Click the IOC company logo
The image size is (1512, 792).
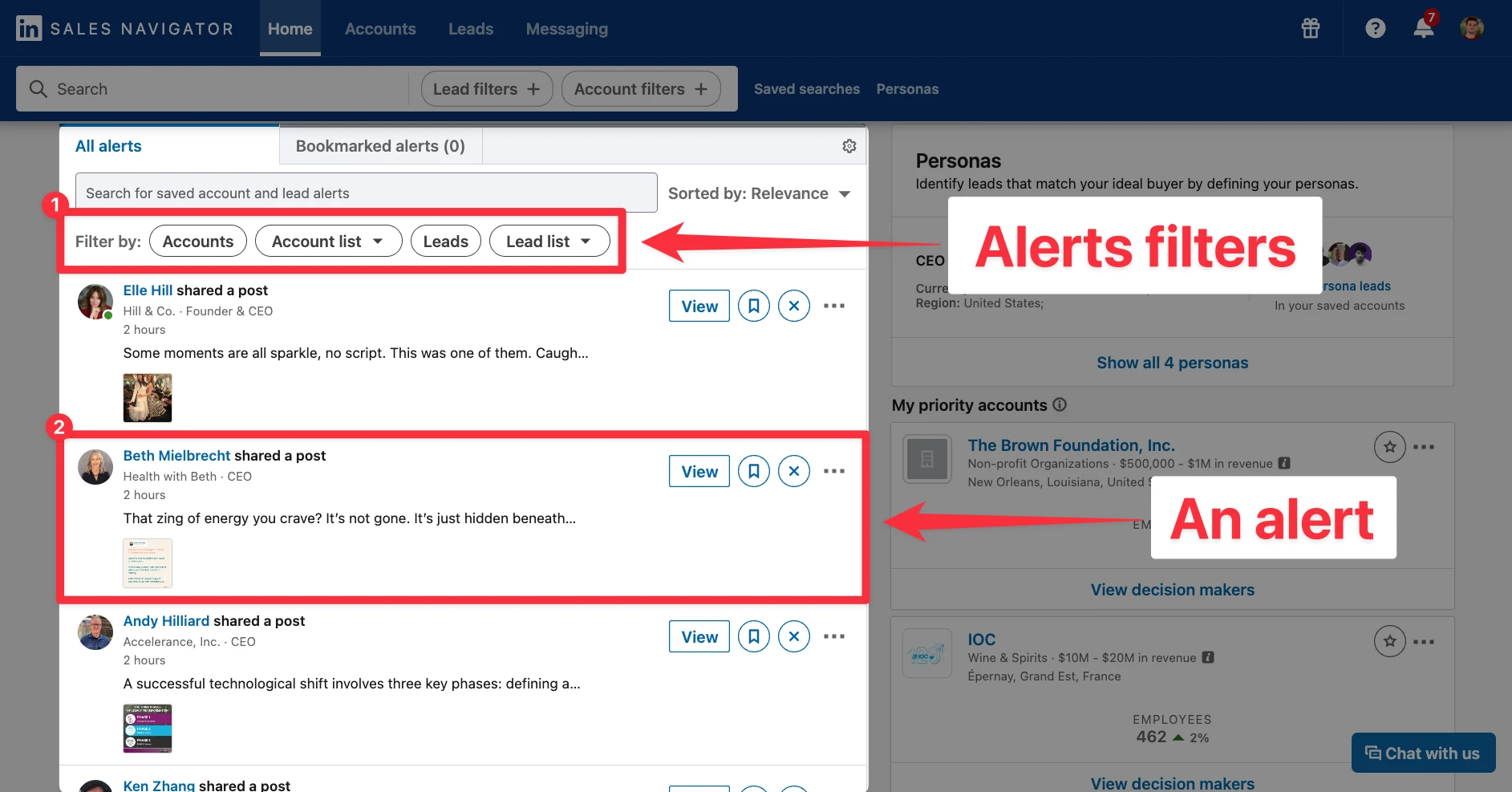pyautogui.click(x=927, y=653)
